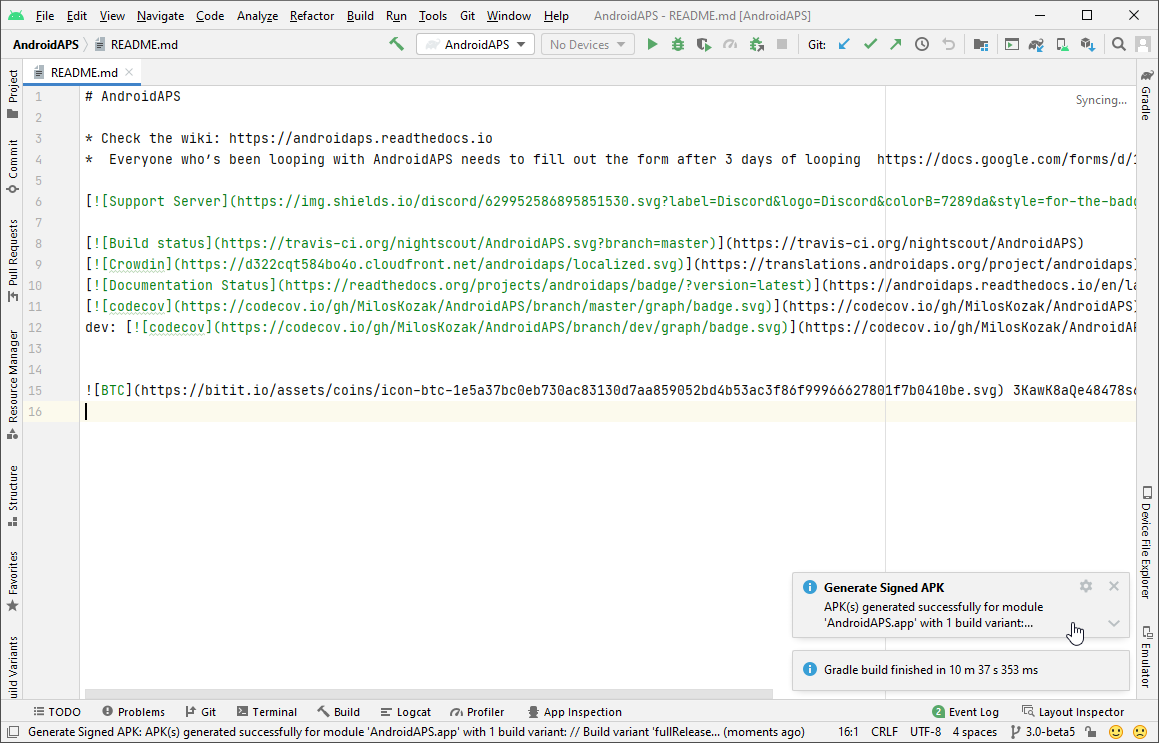Open the Build menu

360,16
